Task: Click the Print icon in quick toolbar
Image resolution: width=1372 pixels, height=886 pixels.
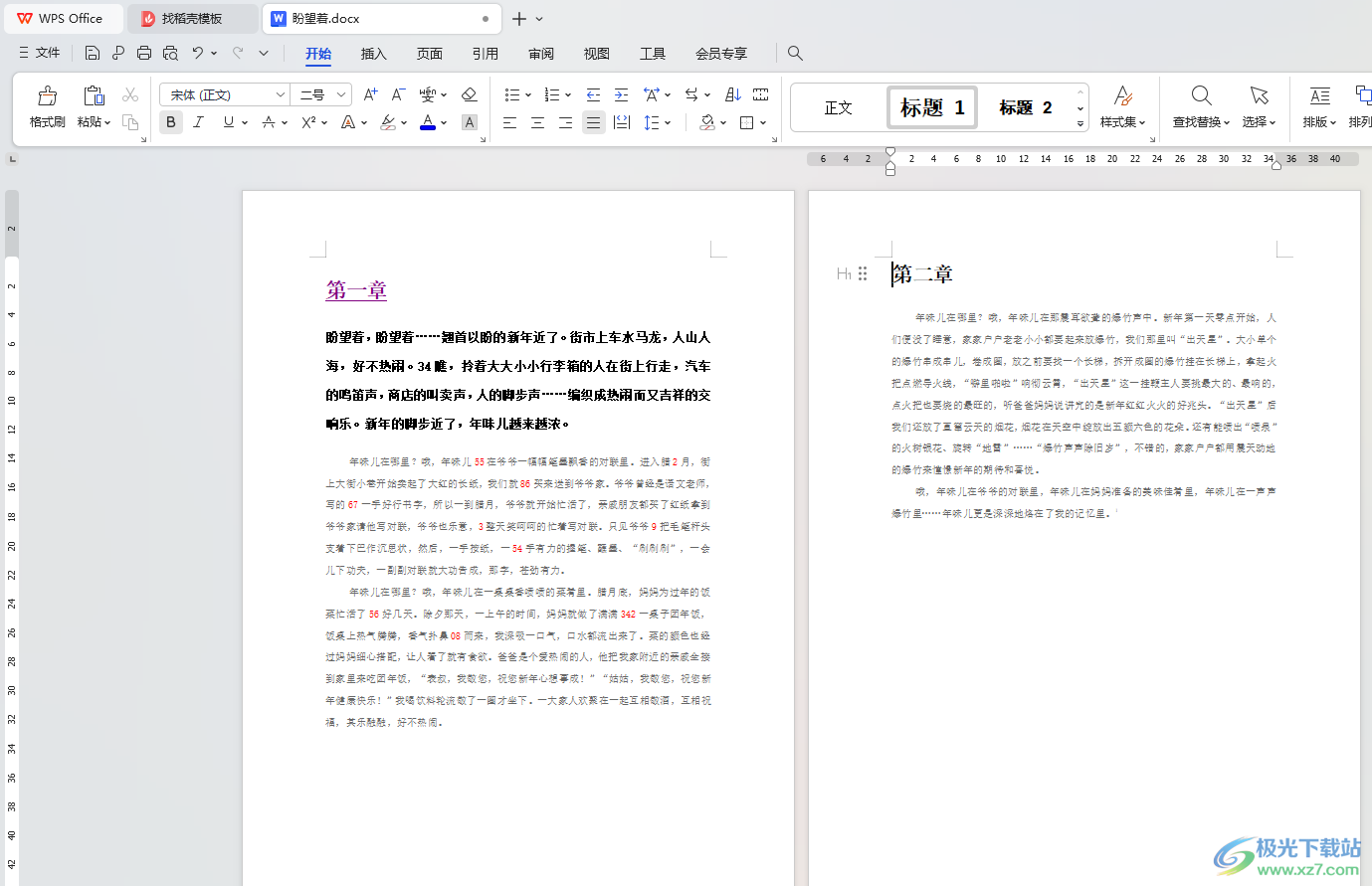Action: pyautogui.click(x=144, y=53)
